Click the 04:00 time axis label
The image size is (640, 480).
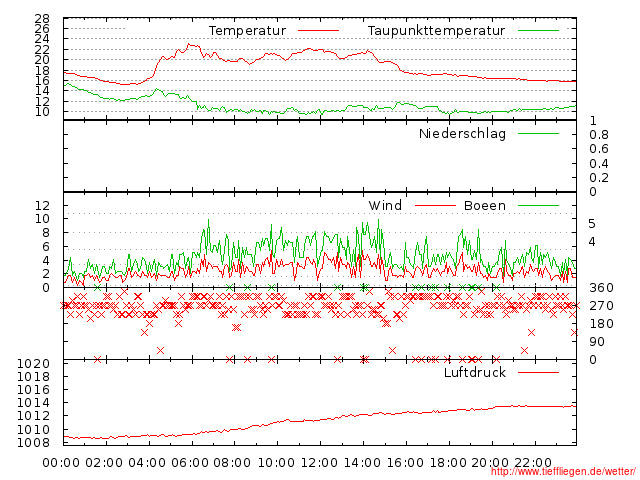147,463
